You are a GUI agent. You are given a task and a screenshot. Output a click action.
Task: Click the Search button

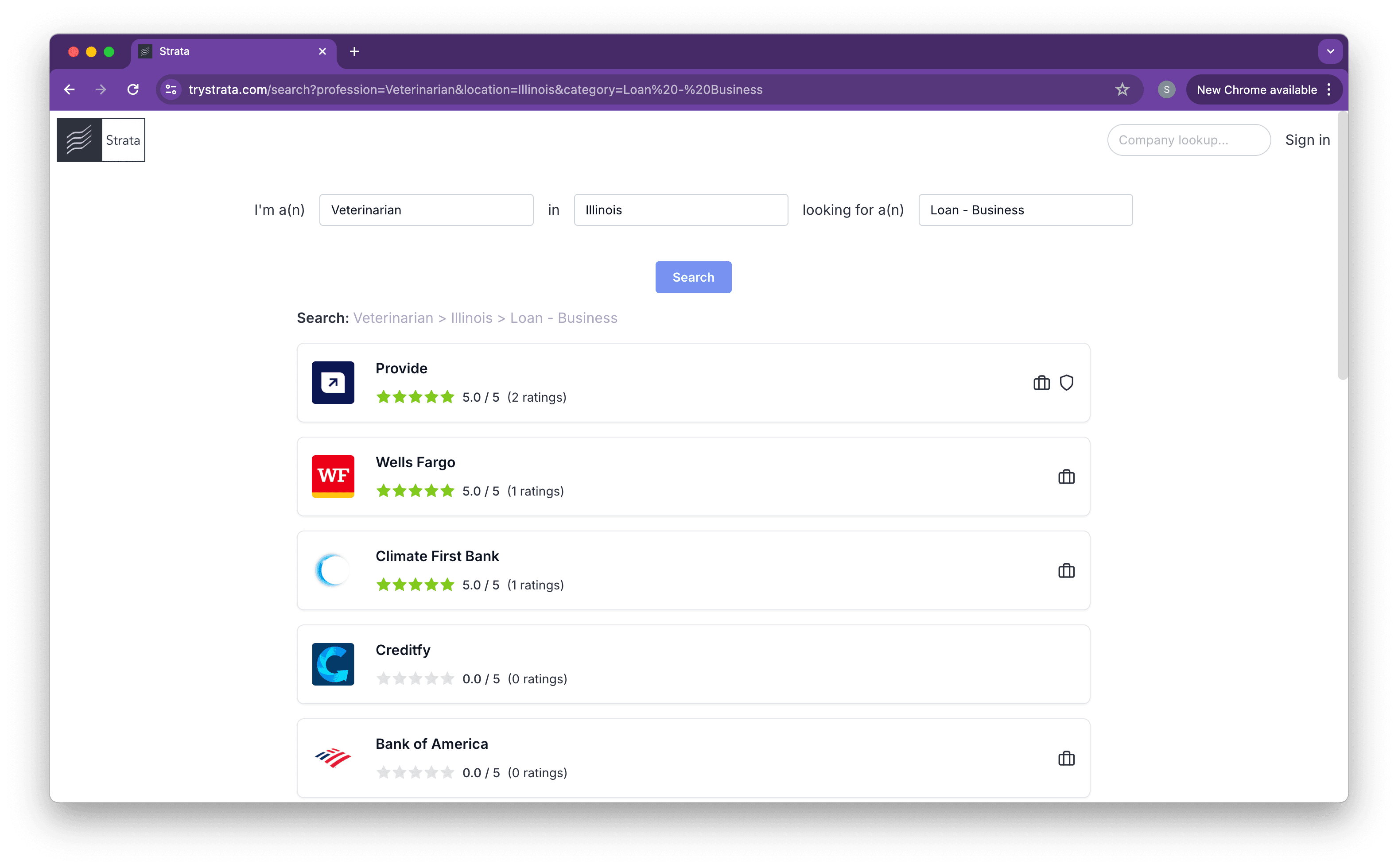694,277
